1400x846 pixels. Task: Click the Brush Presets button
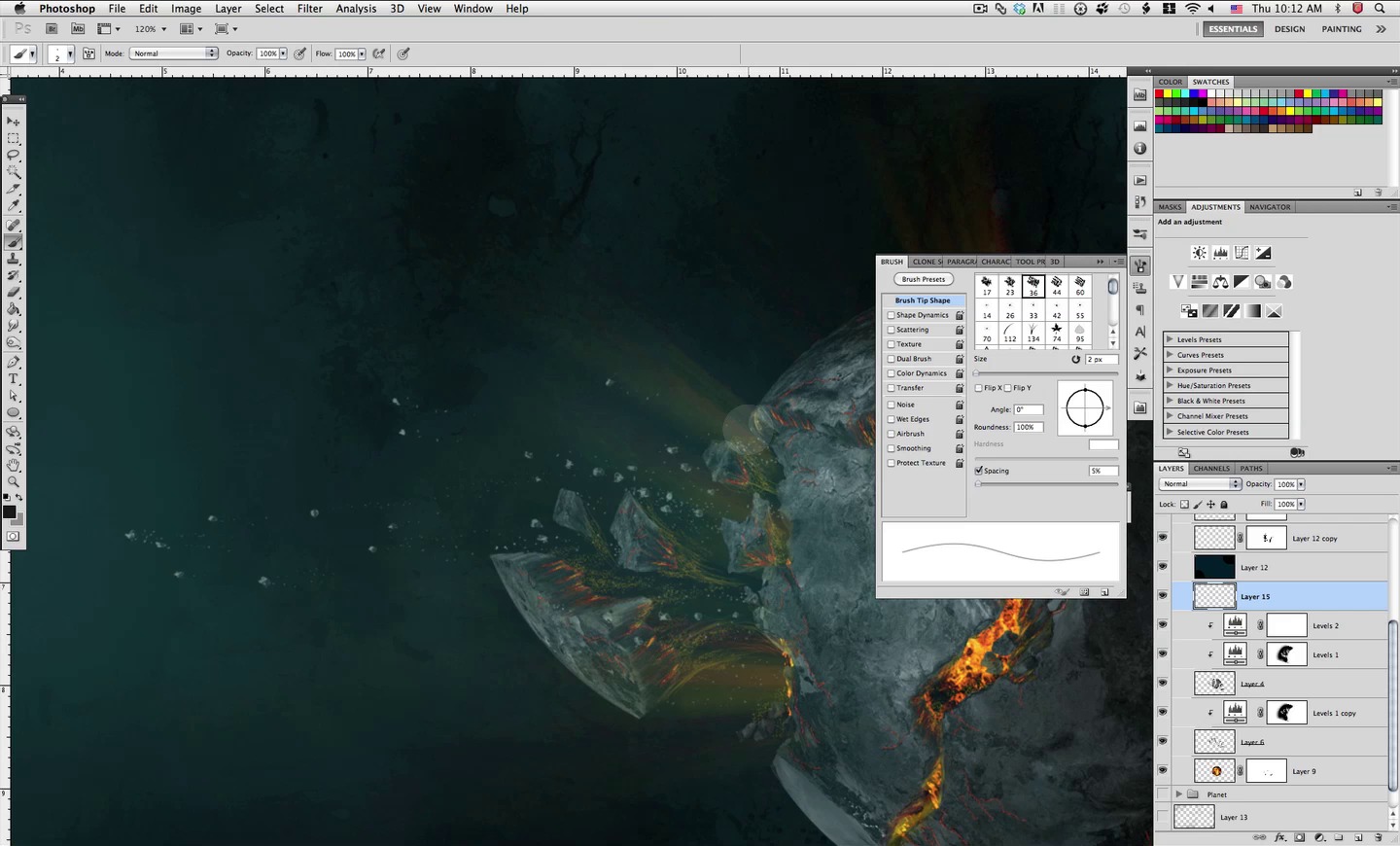click(x=924, y=279)
